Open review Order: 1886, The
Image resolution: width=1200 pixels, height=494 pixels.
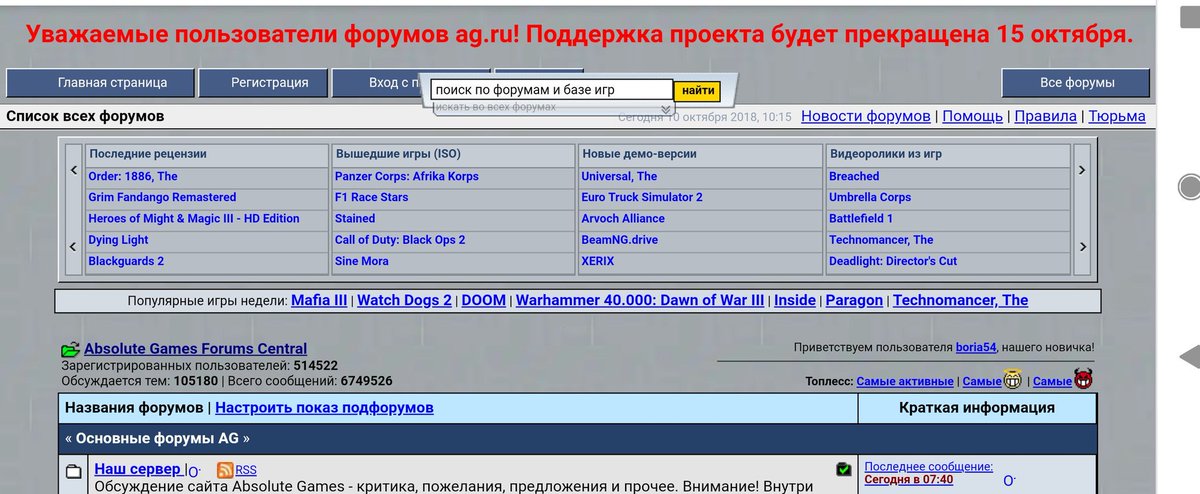point(133,176)
